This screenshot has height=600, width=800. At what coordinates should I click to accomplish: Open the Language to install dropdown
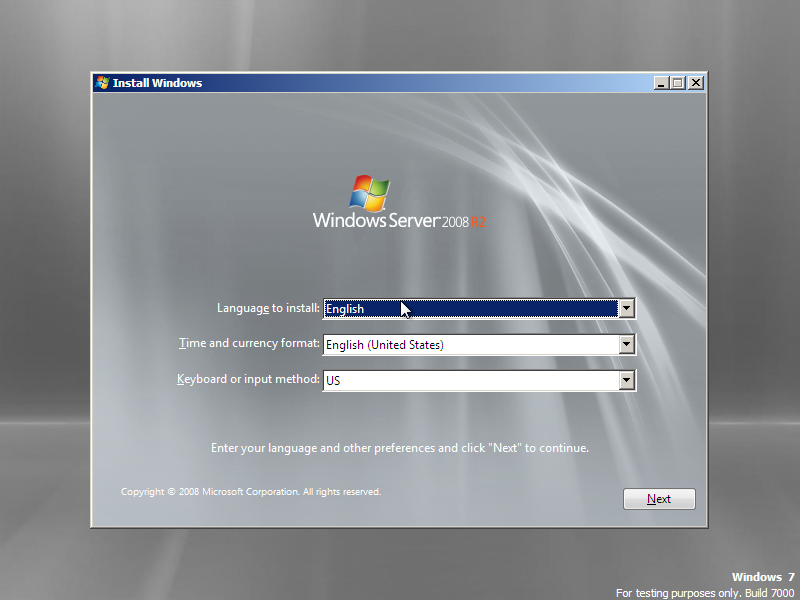pyautogui.click(x=627, y=308)
